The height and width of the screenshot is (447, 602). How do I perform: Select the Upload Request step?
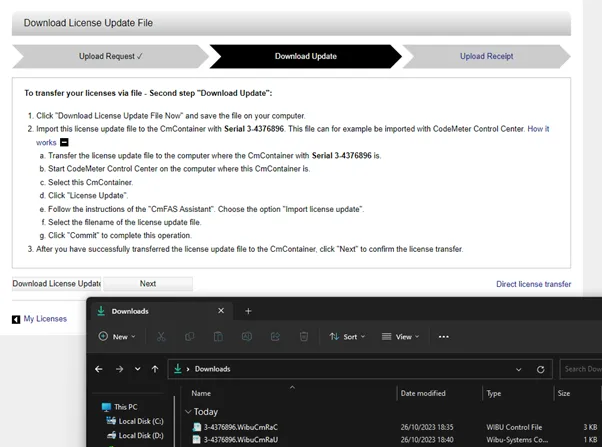point(111,56)
